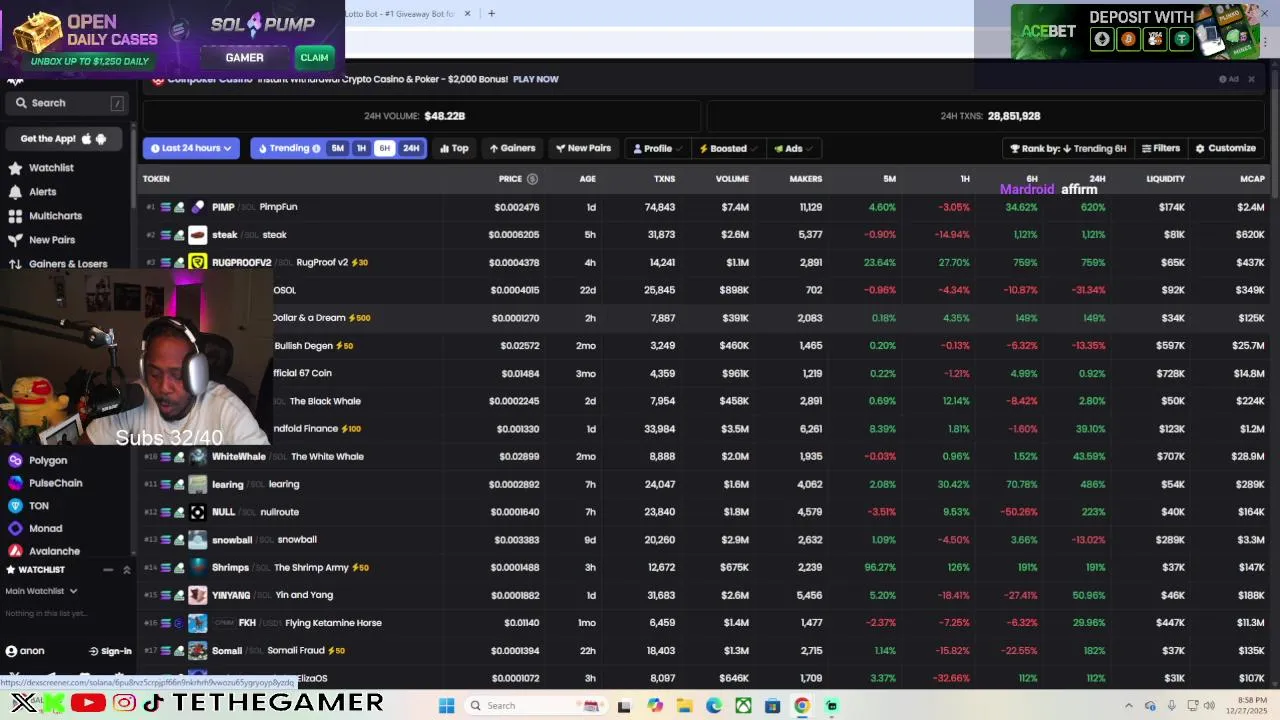Click the FKH horse token logo
This screenshot has width=1280, height=720.
click(197, 623)
